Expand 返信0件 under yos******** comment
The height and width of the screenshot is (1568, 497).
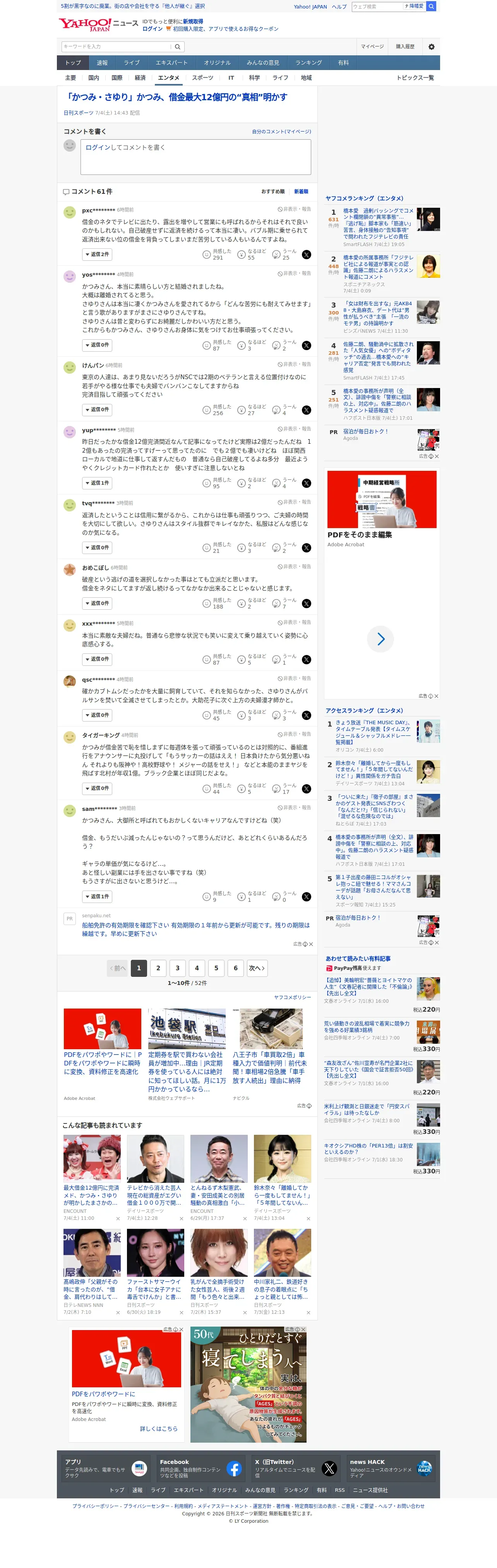(x=98, y=345)
